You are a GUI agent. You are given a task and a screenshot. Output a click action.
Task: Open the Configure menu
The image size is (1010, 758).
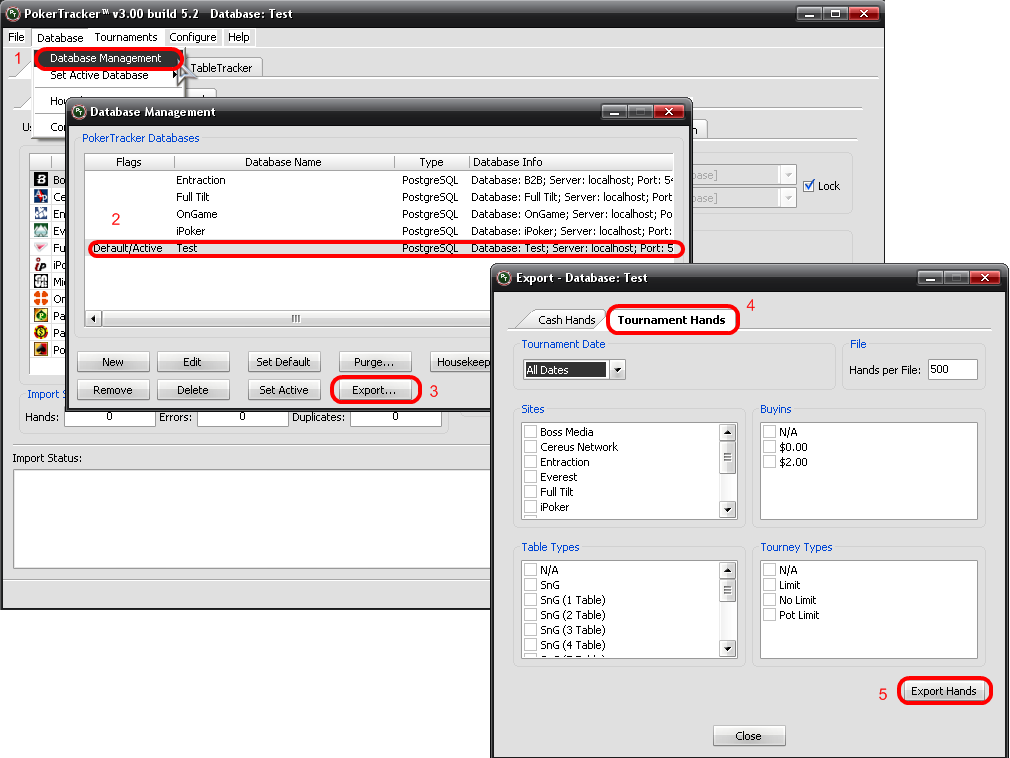(193, 37)
